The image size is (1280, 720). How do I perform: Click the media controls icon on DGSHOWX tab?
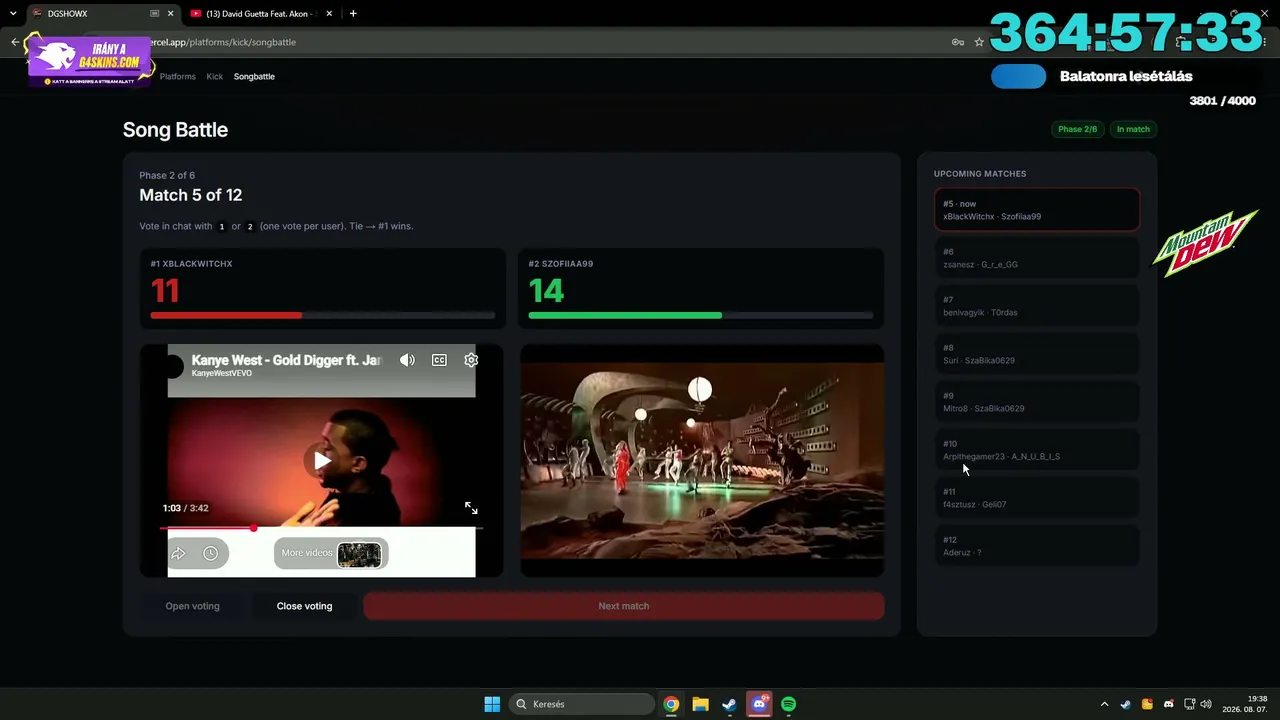[154, 14]
